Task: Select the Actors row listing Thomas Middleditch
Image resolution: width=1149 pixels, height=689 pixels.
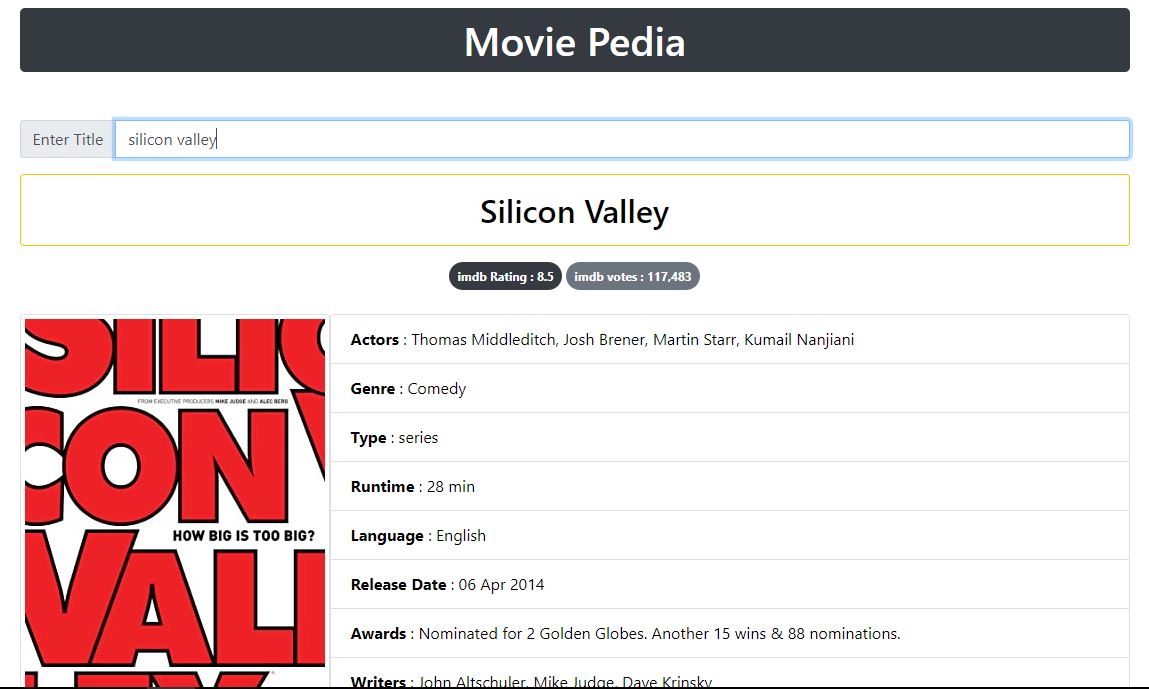Action: coord(729,339)
